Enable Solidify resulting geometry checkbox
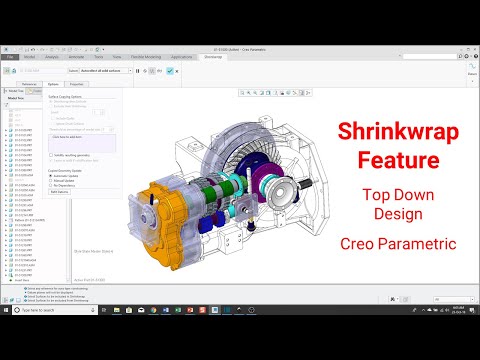The image size is (480, 360). pos(51,155)
